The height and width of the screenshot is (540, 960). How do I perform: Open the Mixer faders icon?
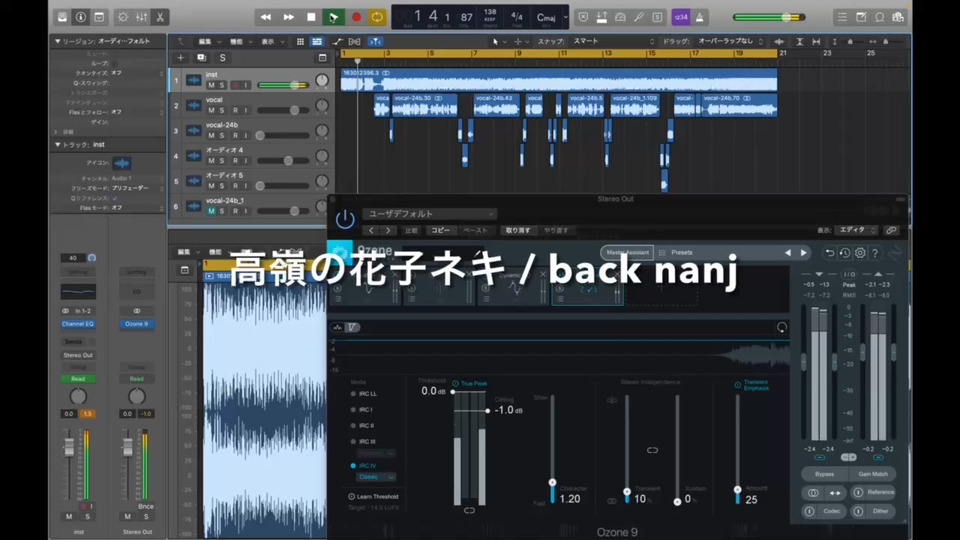coord(141,17)
